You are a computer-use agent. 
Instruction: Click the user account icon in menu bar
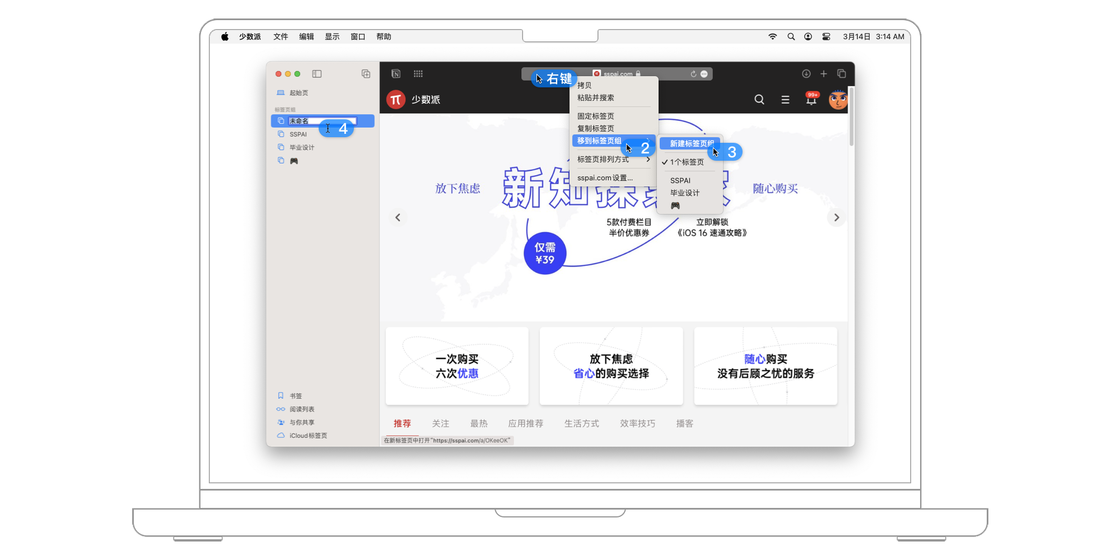tap(809, 36)
